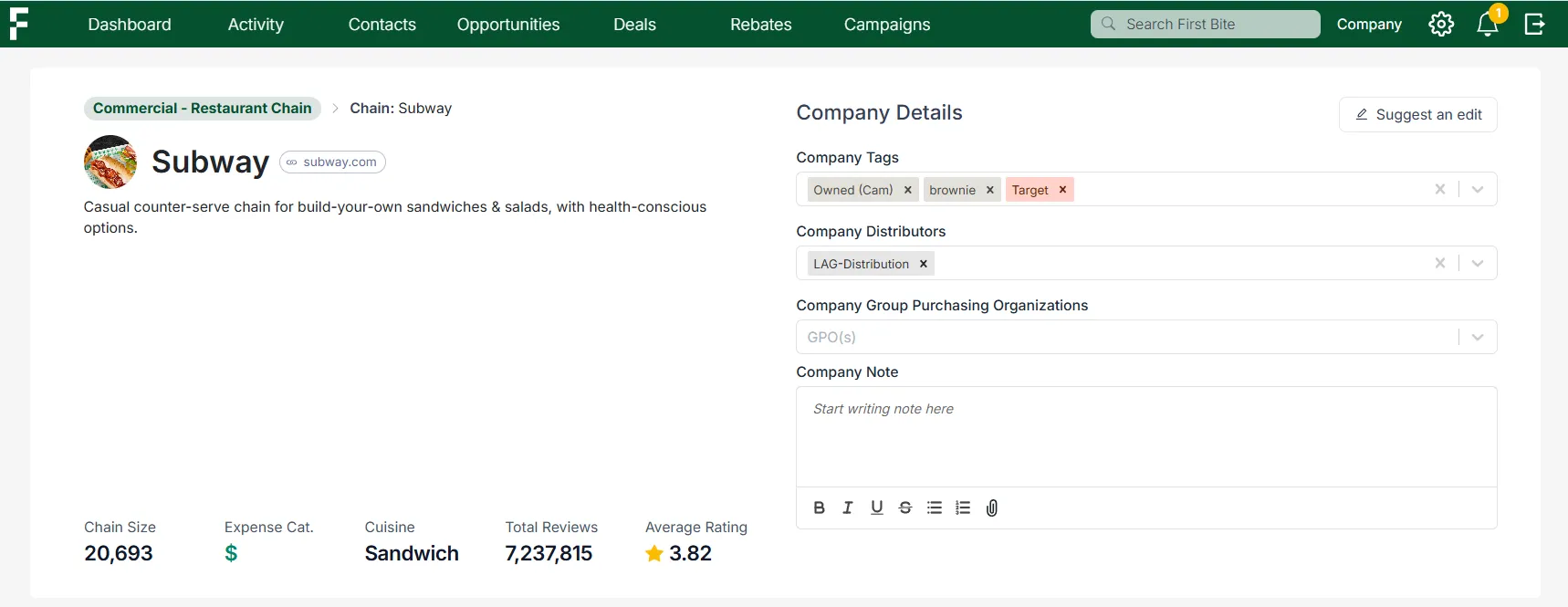Open the Activity menu
The height and width of the screenshot is (607, 1568).
pyautogui.click(x=256, y=25)
